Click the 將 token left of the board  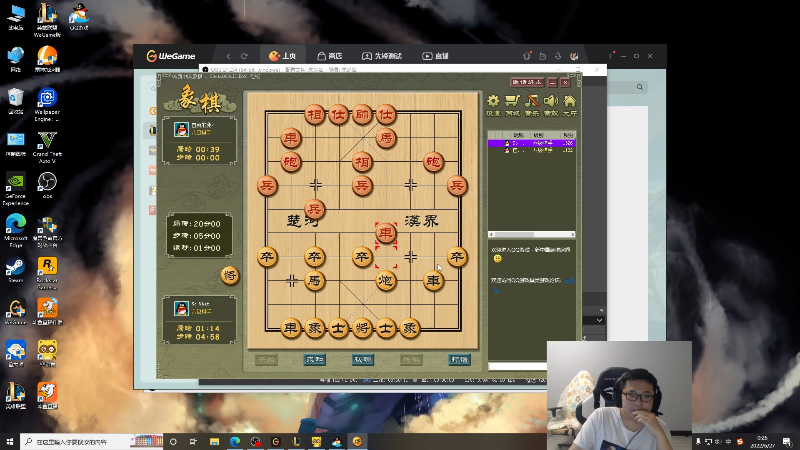pyautogui.click(x=230, y=276)
